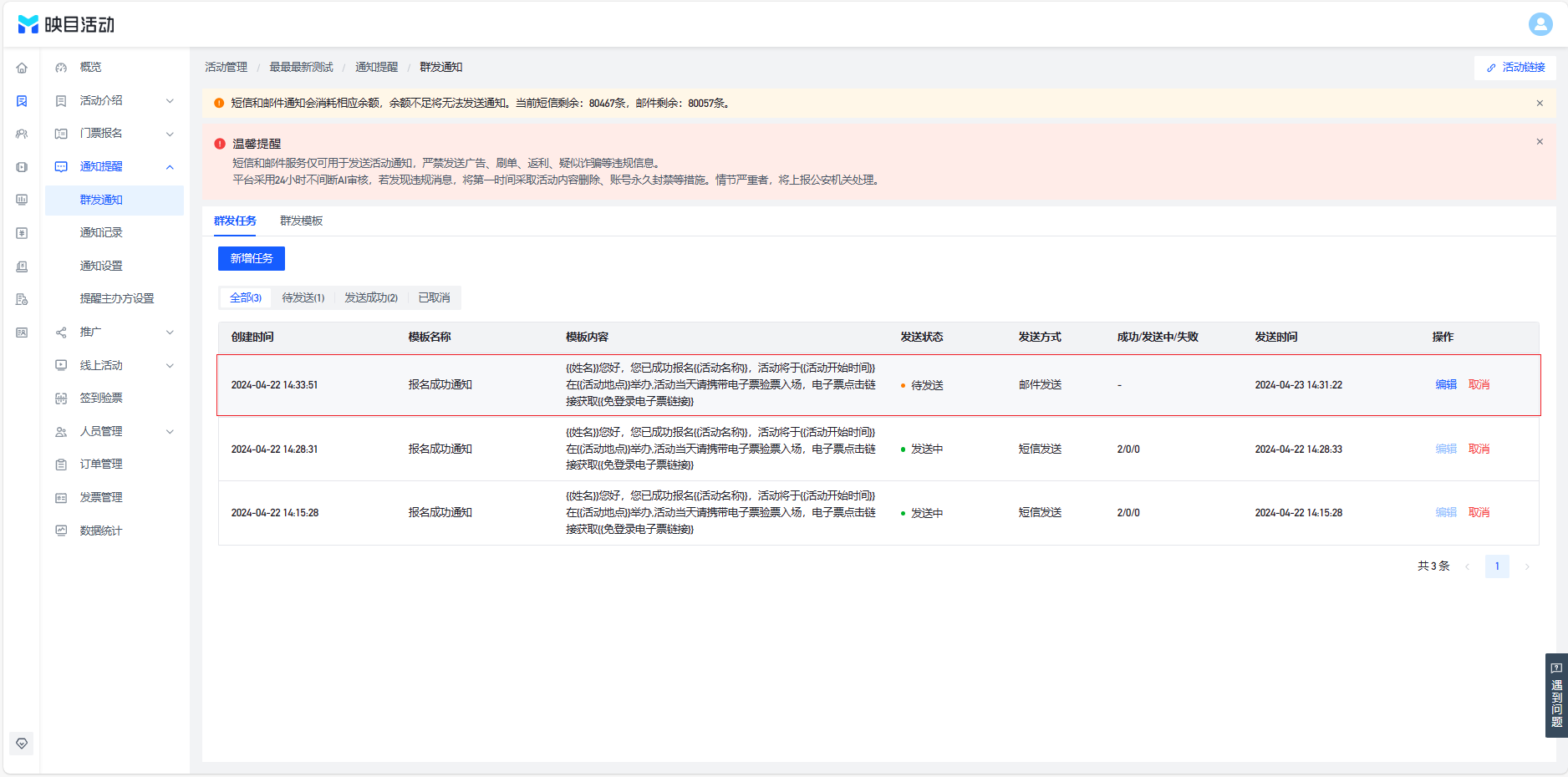Go to 通知提醒 breadcrumb
This screenshot has height=777, width=1568.
[376, 68]
